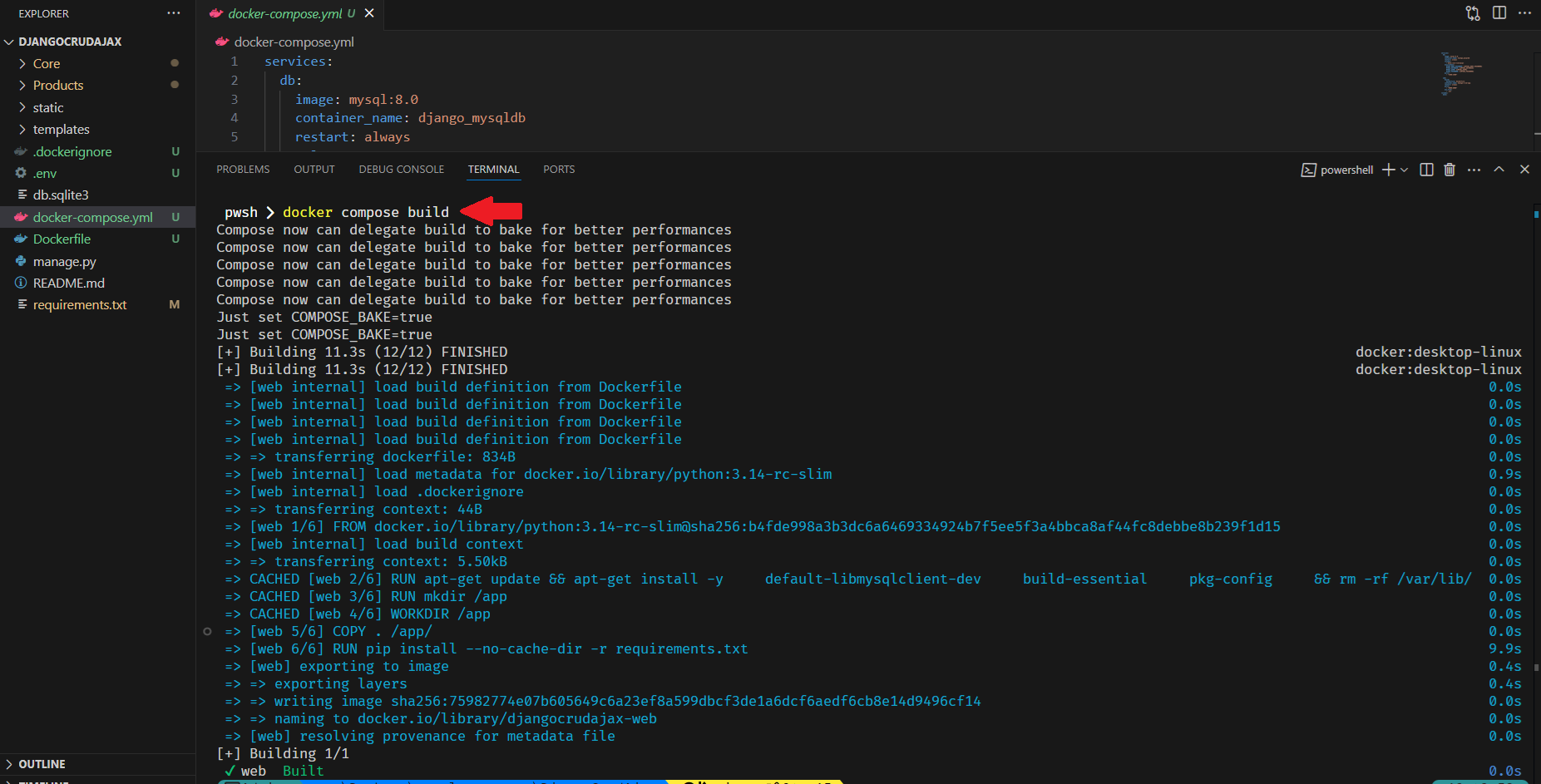Screen dimensions: 1541x784
Task: Click the 'docker compose build' command
Action: pyautogui.click(x=366, y=213)
